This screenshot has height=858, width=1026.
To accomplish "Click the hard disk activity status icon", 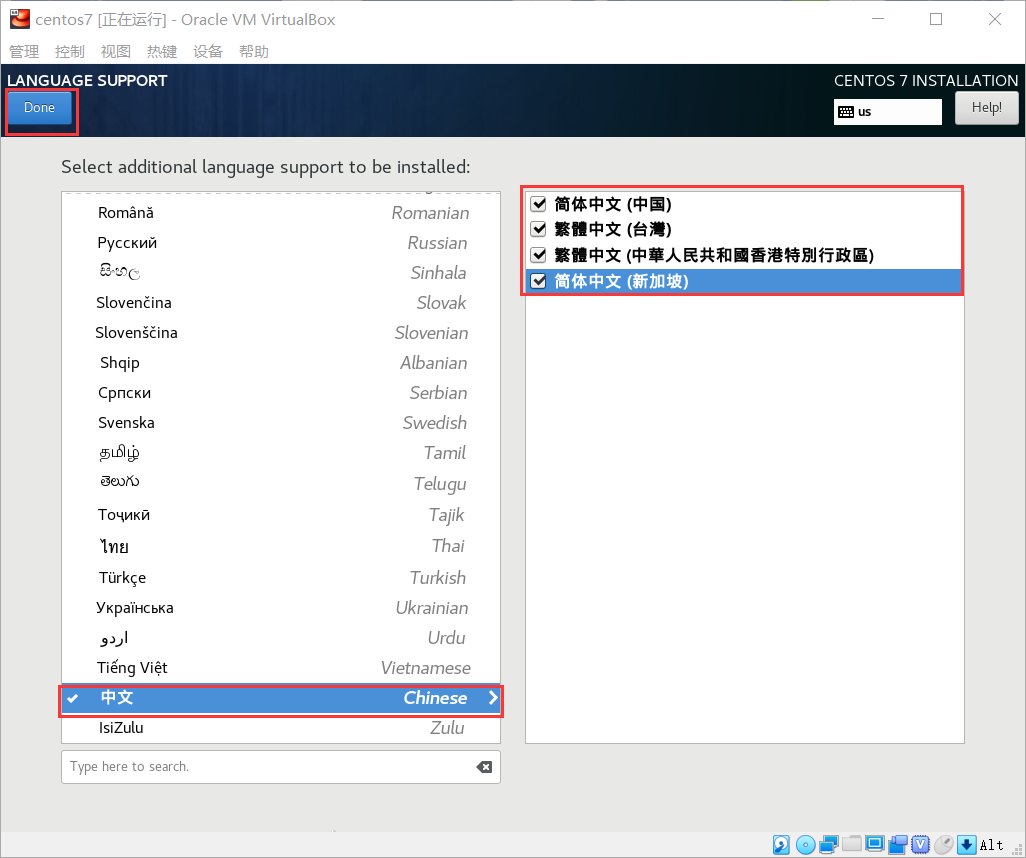I will pos(781,844).
